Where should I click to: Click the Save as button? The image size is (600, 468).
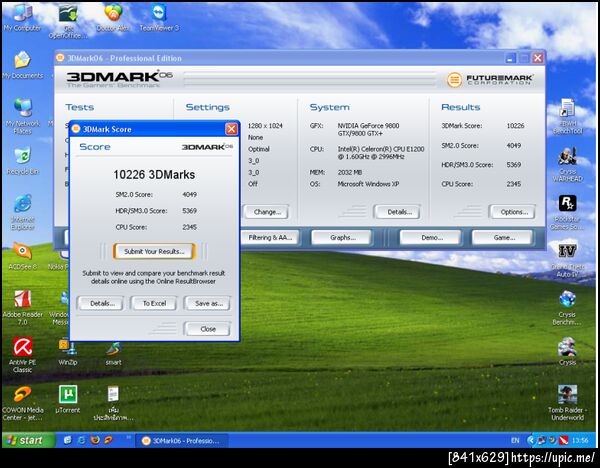(208, 303)
